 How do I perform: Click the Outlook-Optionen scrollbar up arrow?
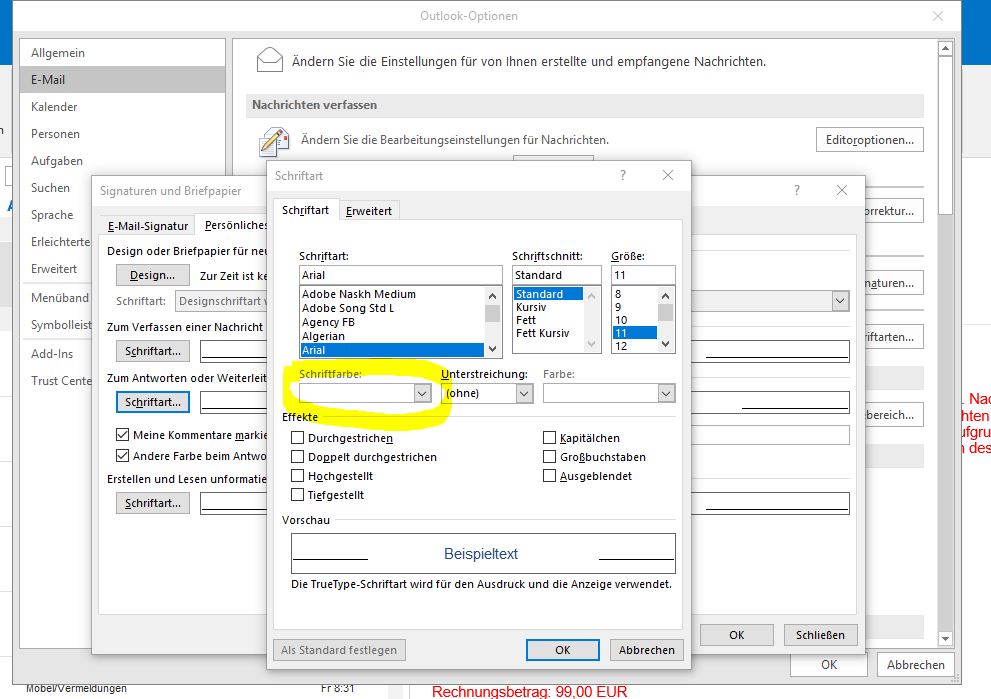pyautogui.click(x=945, y=49)
